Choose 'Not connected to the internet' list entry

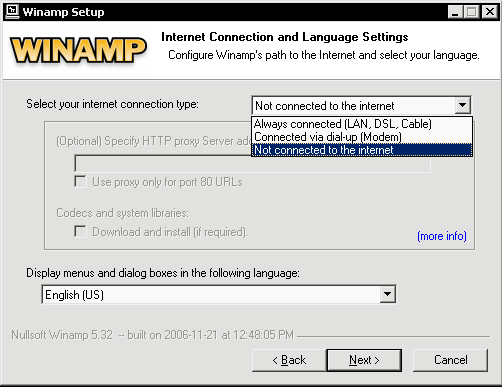pyautogui.click(x=362, y=150)
